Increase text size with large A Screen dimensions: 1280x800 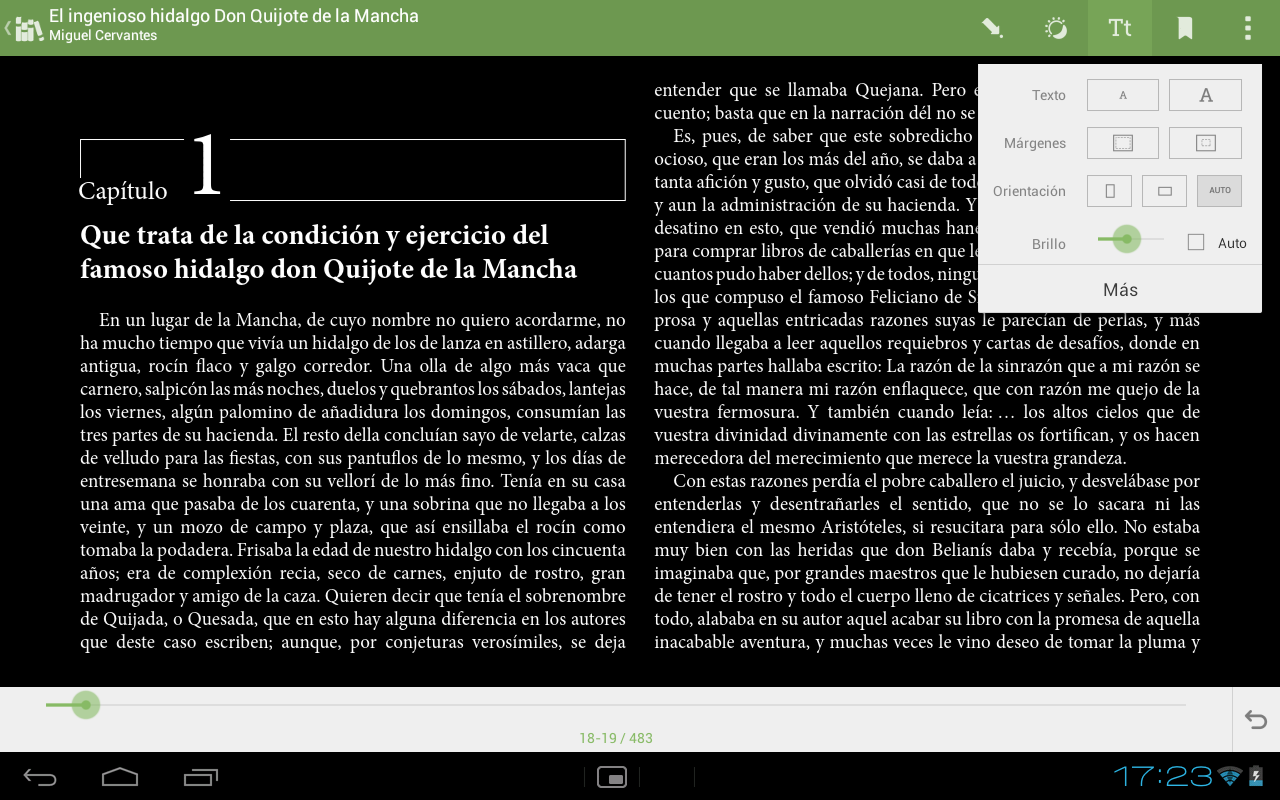tap(1205, 95)
